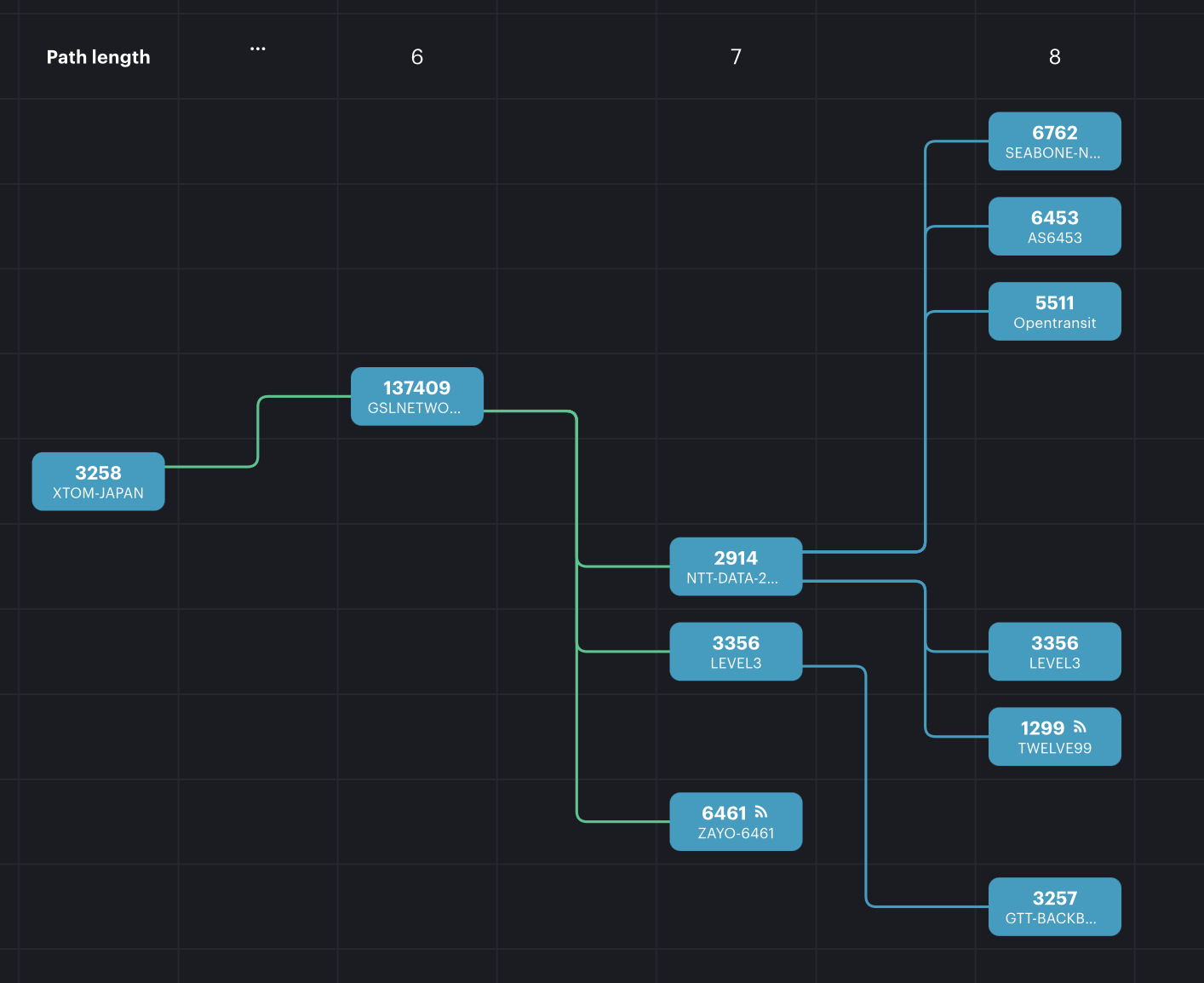Open the 137409 GSLNETWO... node
This screenshot has height=983, width=1204.
click(417, 396)
